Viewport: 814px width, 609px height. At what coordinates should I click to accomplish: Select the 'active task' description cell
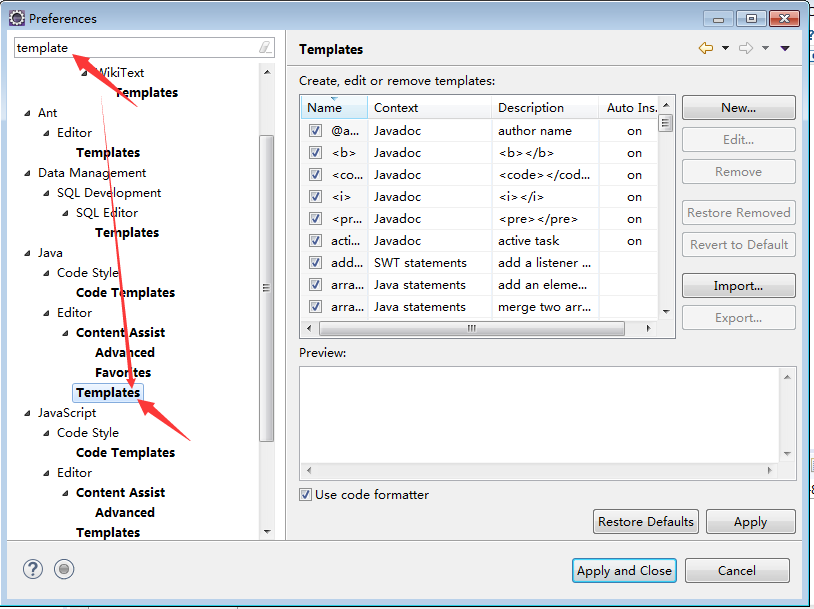point(545,241)
